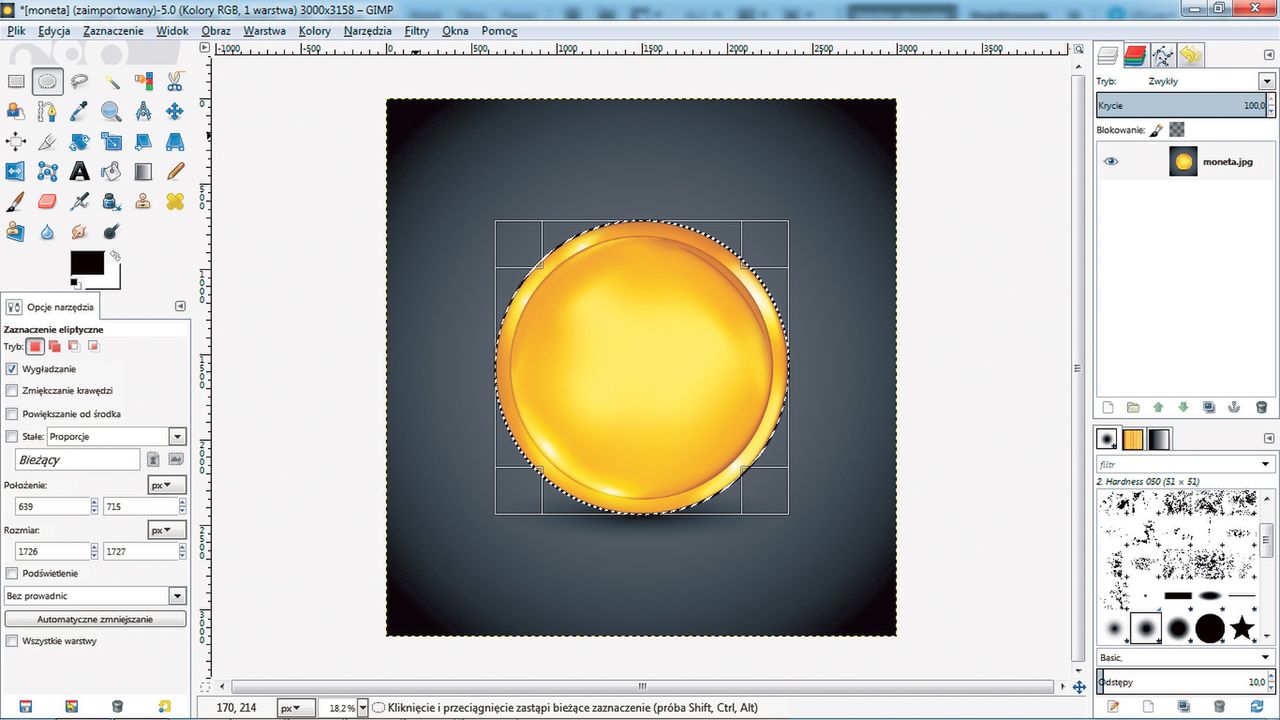Screen dimensions: 1280x720
Task: Open the Kolory menu
Action: point(315,31)
